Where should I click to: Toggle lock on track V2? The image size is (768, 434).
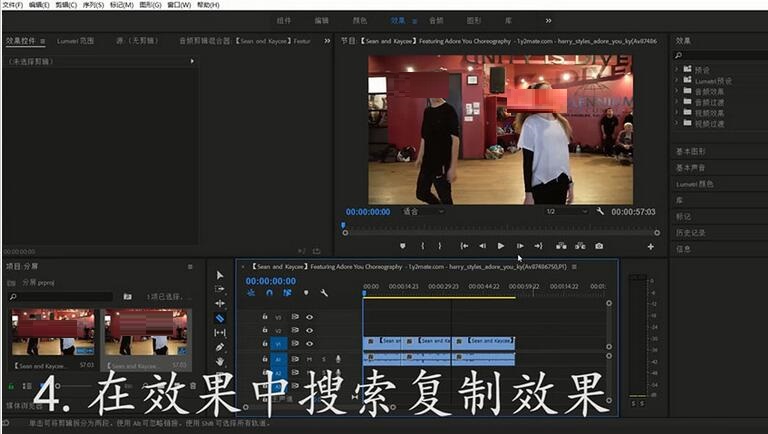pos(264,330)
